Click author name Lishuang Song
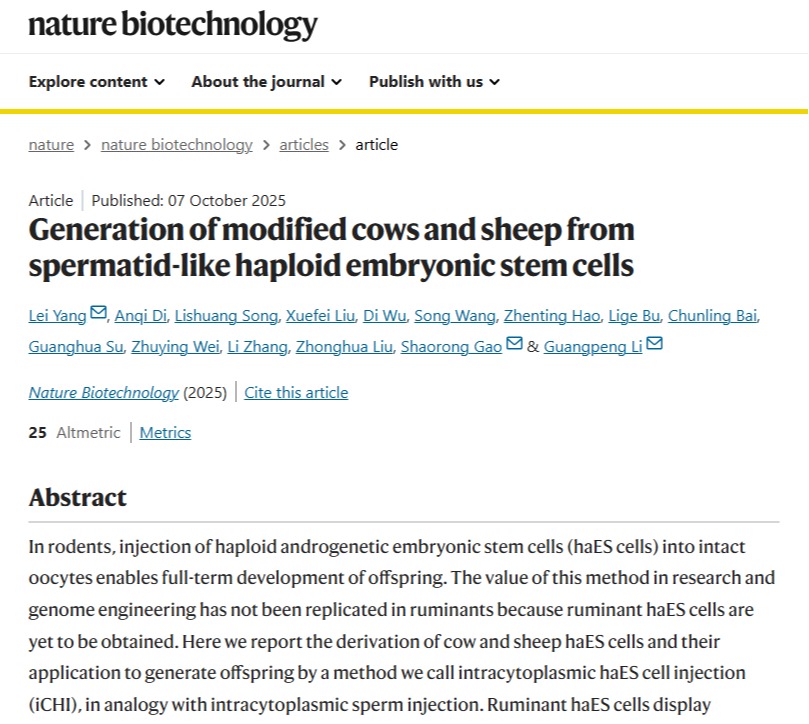 (x=224, y=316)
